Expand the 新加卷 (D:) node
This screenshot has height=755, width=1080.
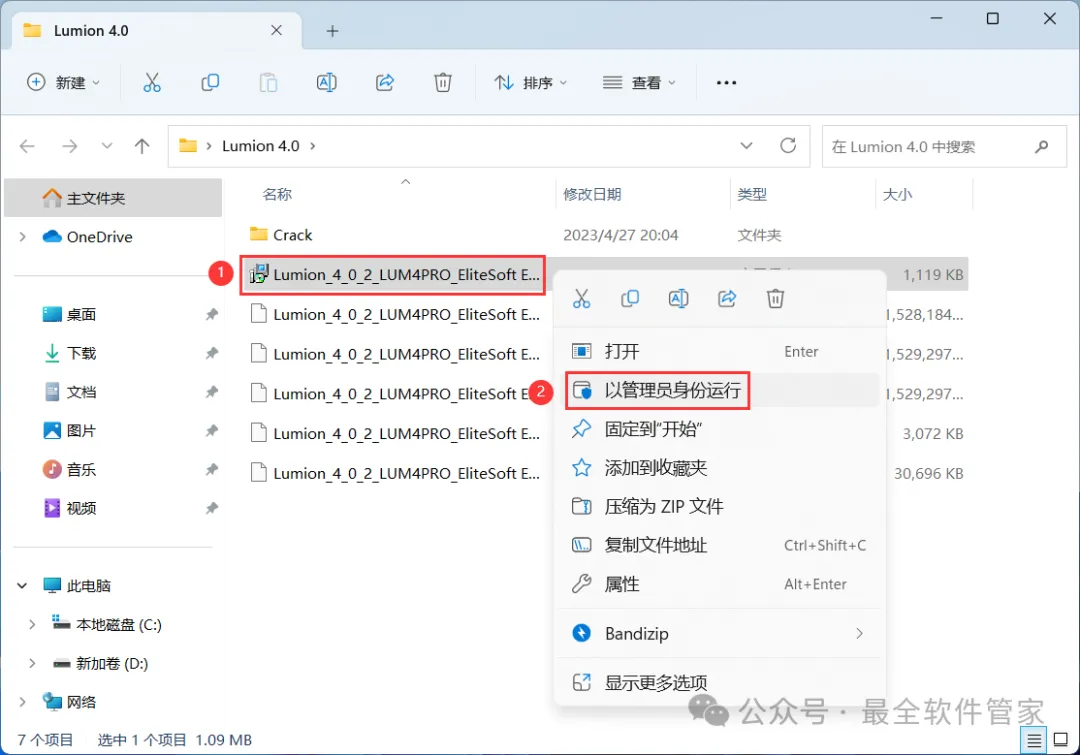pyautogui.click(x=32, y=663)
